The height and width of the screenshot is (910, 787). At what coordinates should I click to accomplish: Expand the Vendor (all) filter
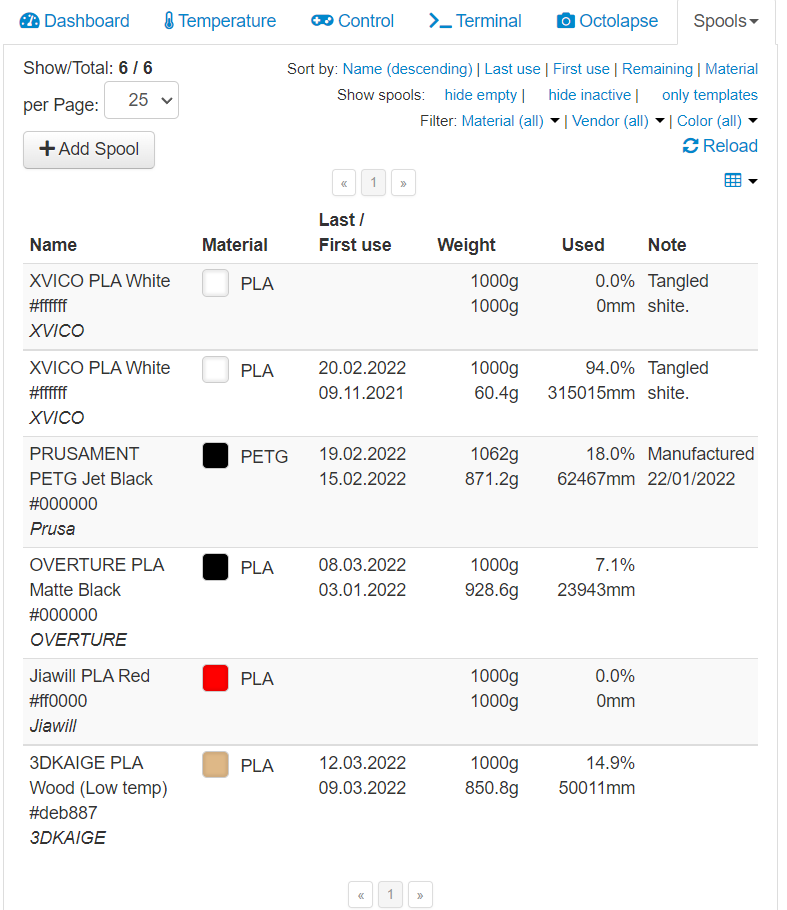[612, 119]
